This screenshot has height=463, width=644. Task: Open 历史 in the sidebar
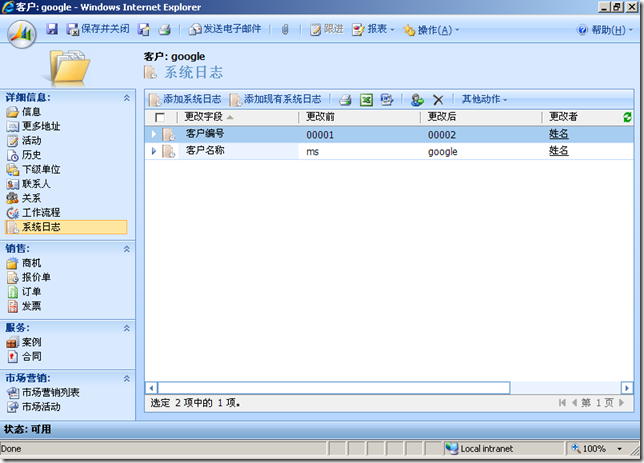coord(24,155)
